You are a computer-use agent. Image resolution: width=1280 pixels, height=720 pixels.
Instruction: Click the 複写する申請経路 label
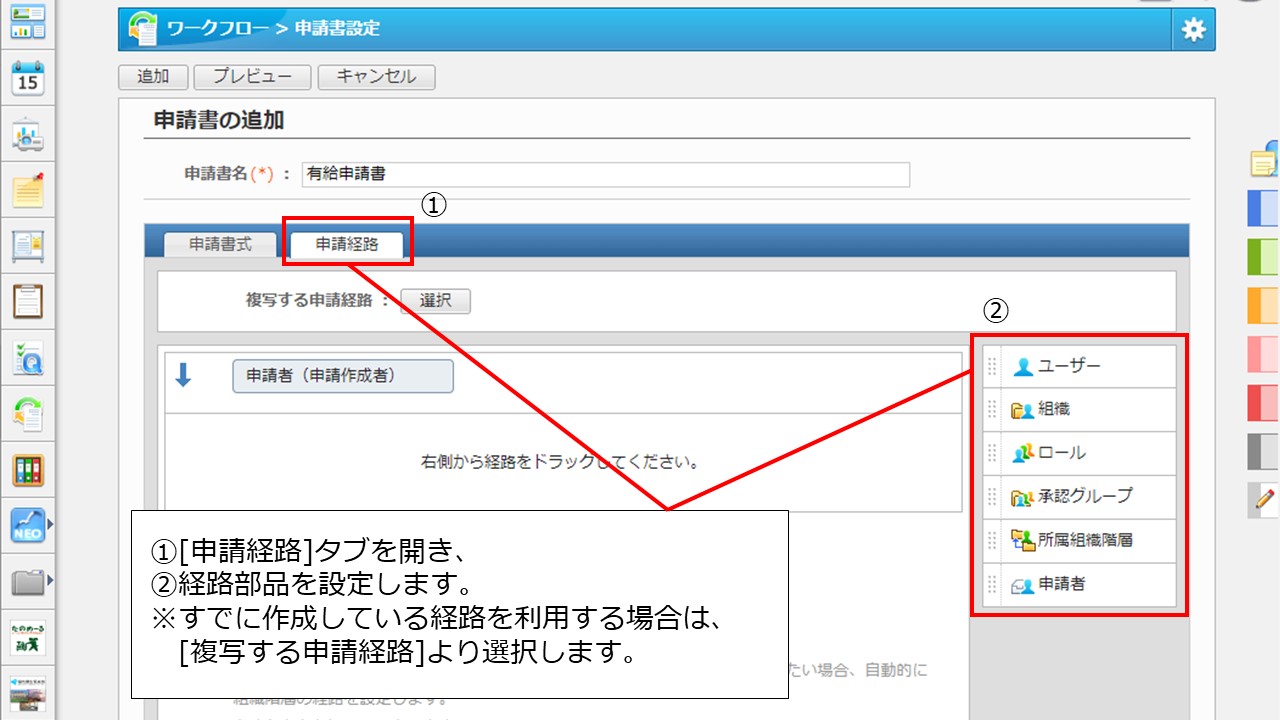point(309,301)
